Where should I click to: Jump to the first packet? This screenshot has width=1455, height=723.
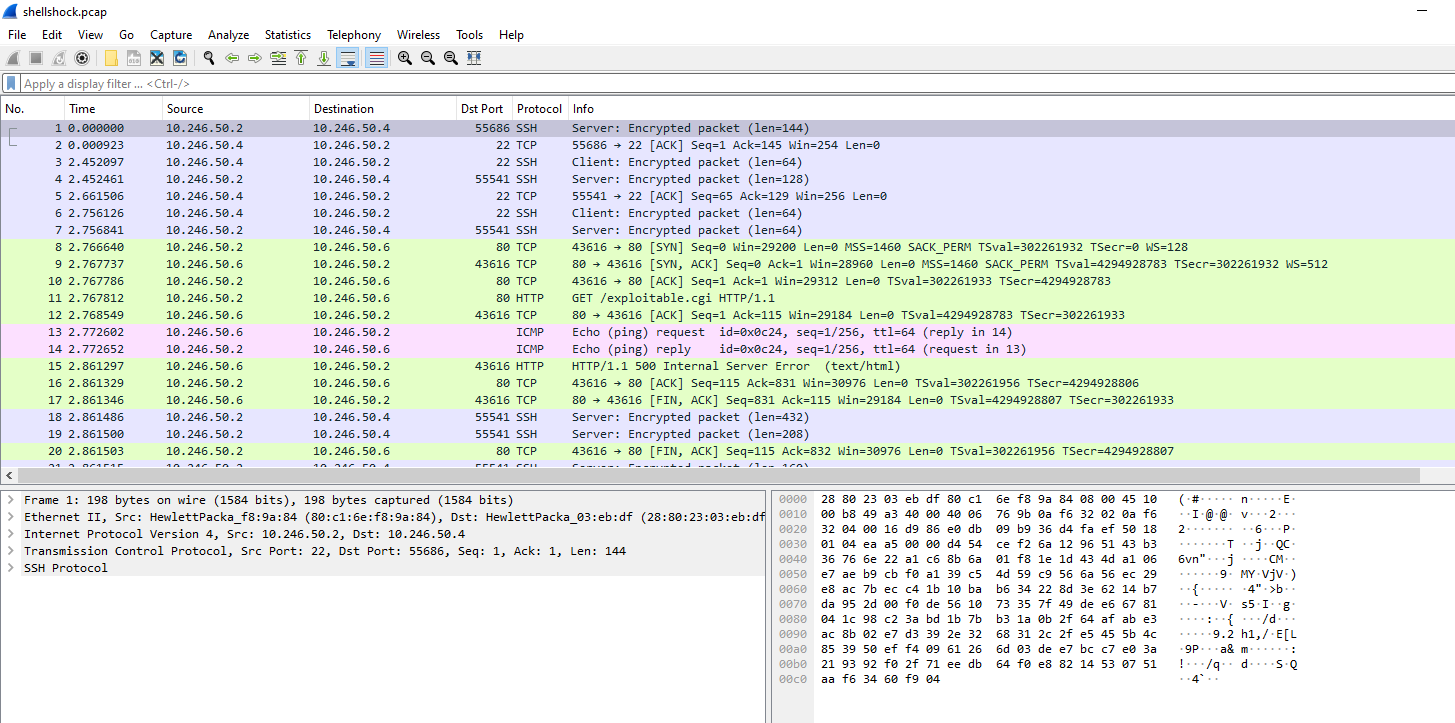tap(301, 58)
